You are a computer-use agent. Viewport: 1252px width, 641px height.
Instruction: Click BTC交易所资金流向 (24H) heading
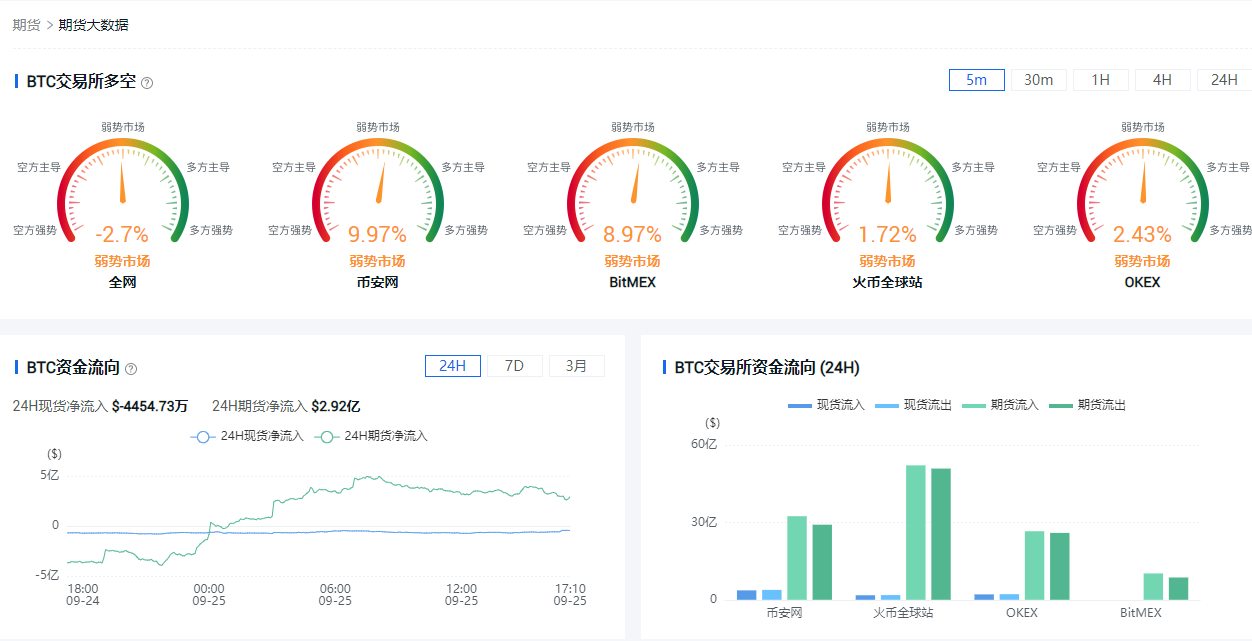pos(767,367)
